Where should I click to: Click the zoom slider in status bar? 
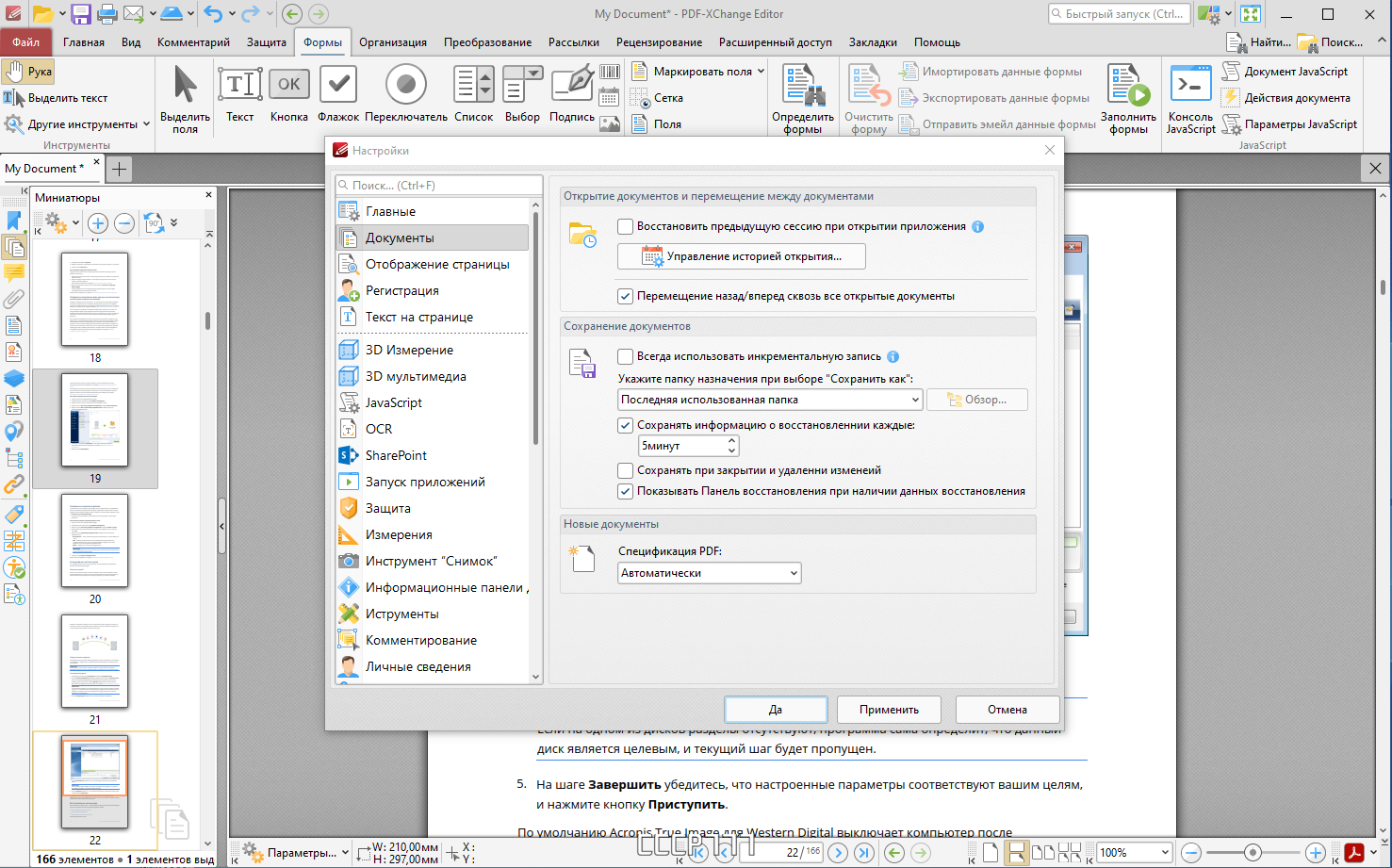point(1253,853)
